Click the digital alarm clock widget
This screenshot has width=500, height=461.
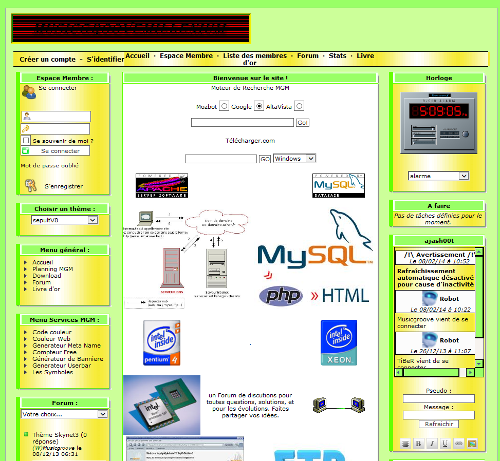tap(439, 123)
